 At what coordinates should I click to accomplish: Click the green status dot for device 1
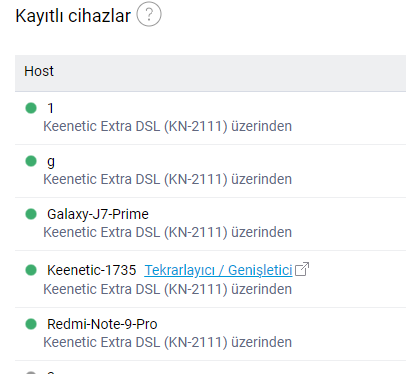point(31,108)
